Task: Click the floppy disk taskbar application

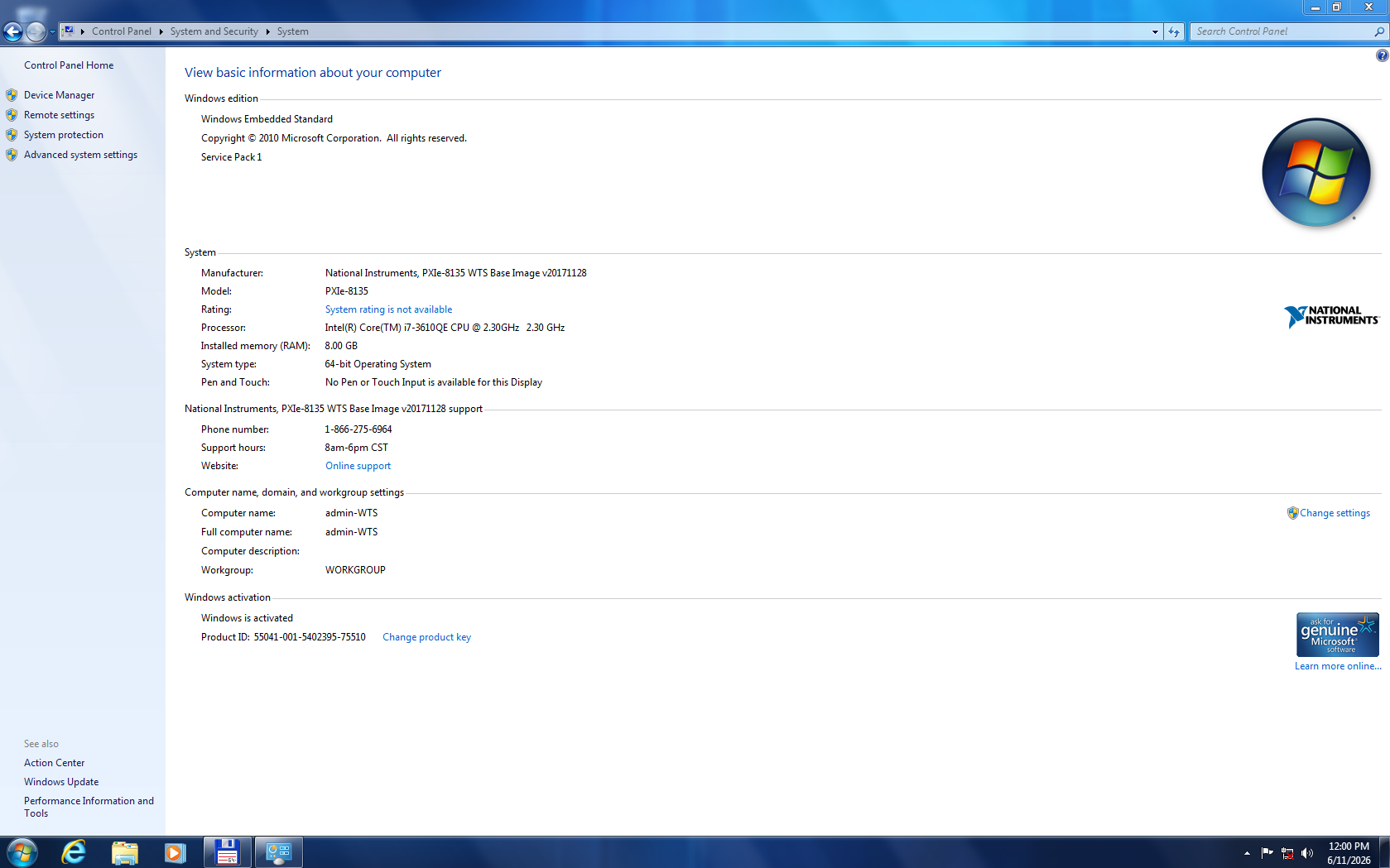Action: tap(228, 852)
